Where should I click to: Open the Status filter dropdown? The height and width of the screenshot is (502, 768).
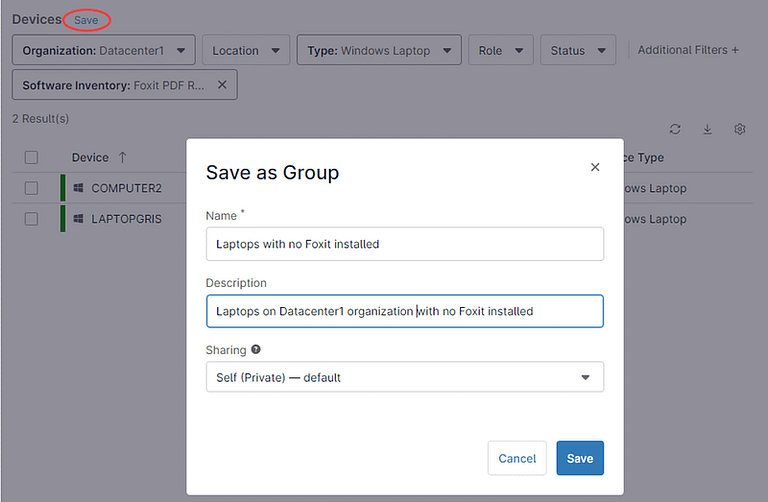tap(577, 50)
